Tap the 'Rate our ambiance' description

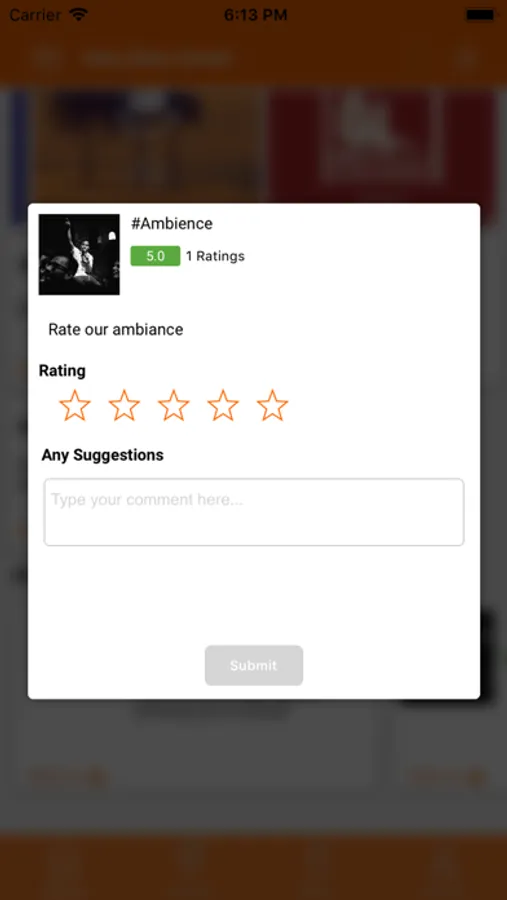[115, 329]
